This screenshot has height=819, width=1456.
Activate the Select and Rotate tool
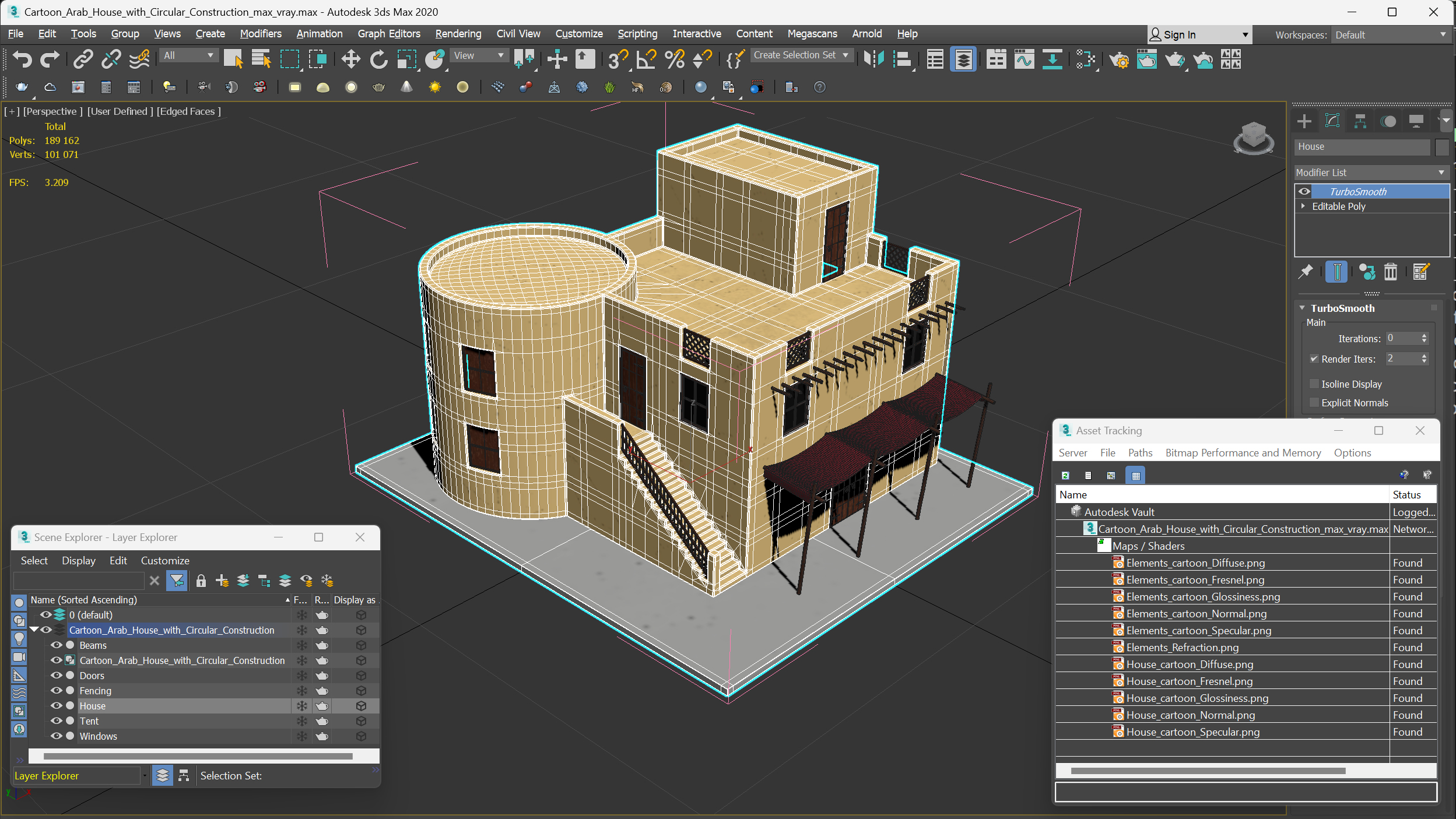(x=378, y=59)
